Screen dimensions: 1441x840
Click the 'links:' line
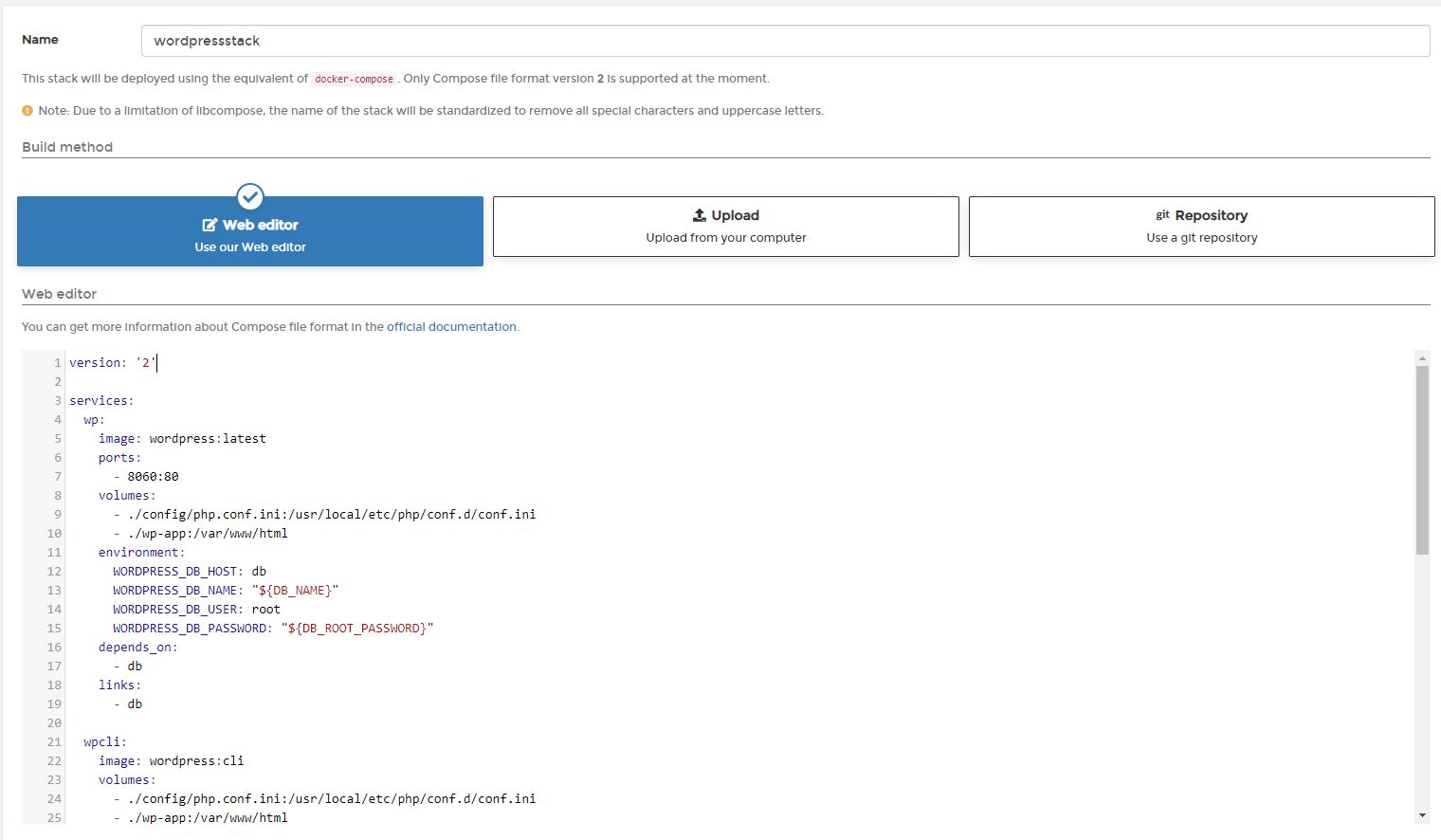pos(119,685)
